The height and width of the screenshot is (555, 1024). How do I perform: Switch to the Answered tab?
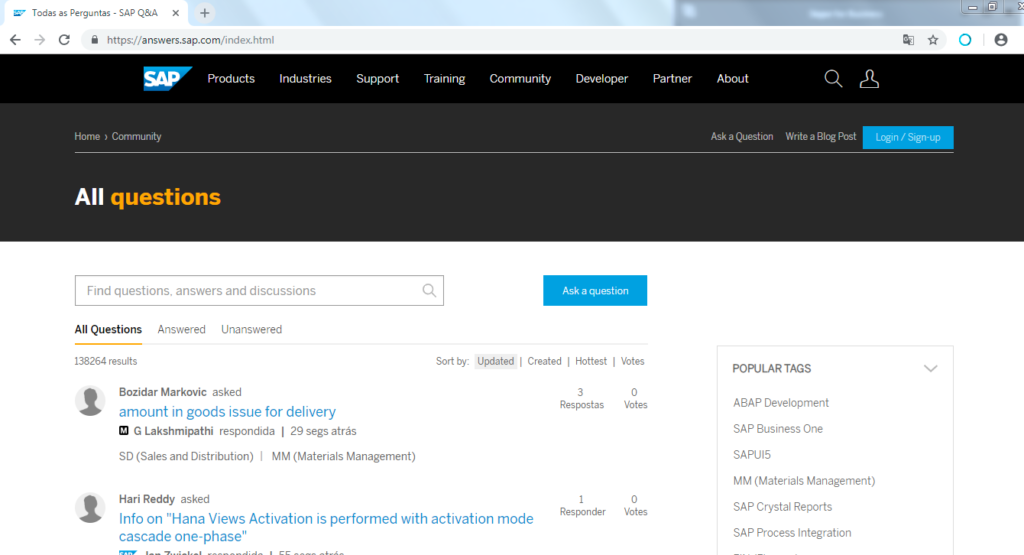click(182, 329)
